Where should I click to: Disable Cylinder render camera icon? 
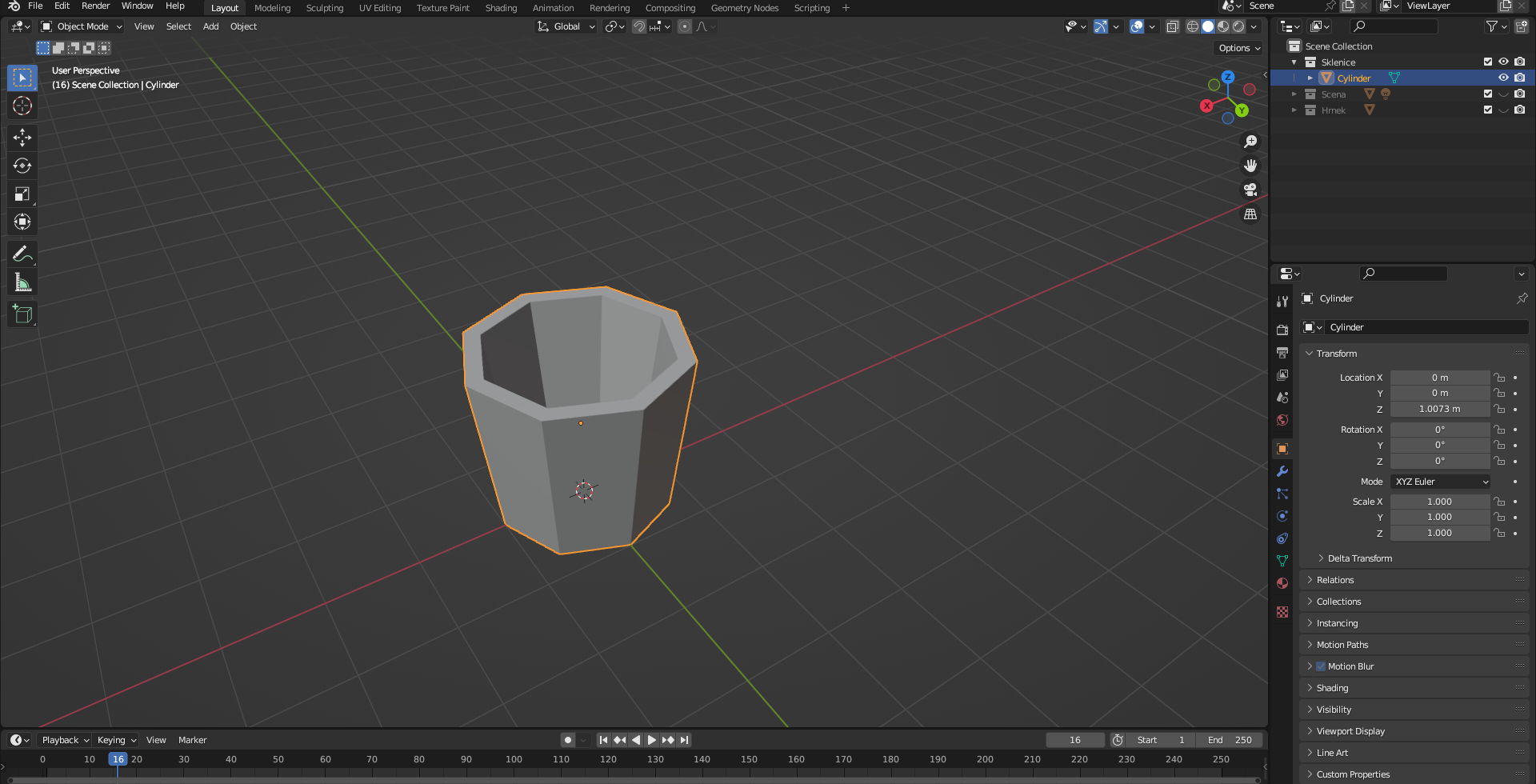[x=1519, y=78]
